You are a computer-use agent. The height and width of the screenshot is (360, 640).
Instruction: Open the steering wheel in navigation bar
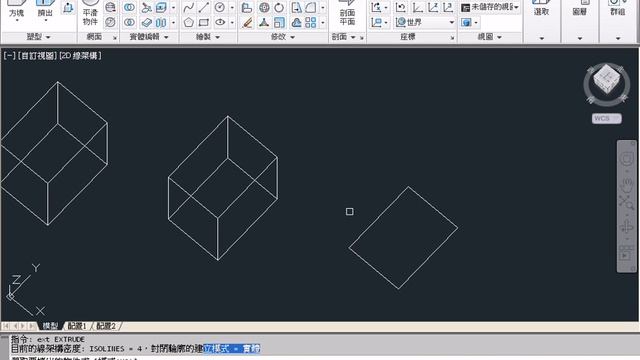tap(627, 158)
